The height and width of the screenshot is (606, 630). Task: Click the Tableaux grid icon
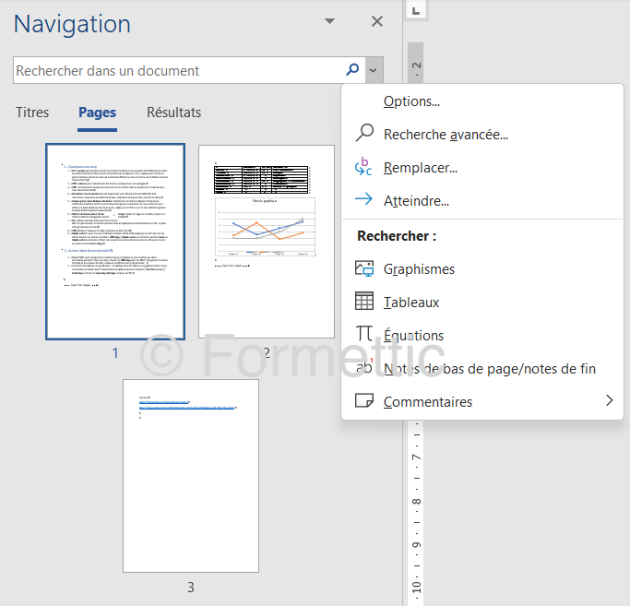click(x=364, y=302)
